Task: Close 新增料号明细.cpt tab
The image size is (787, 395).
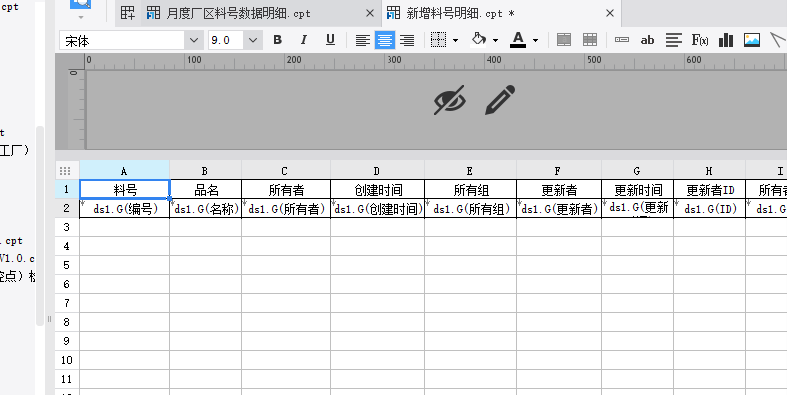Action: [610, 14]
